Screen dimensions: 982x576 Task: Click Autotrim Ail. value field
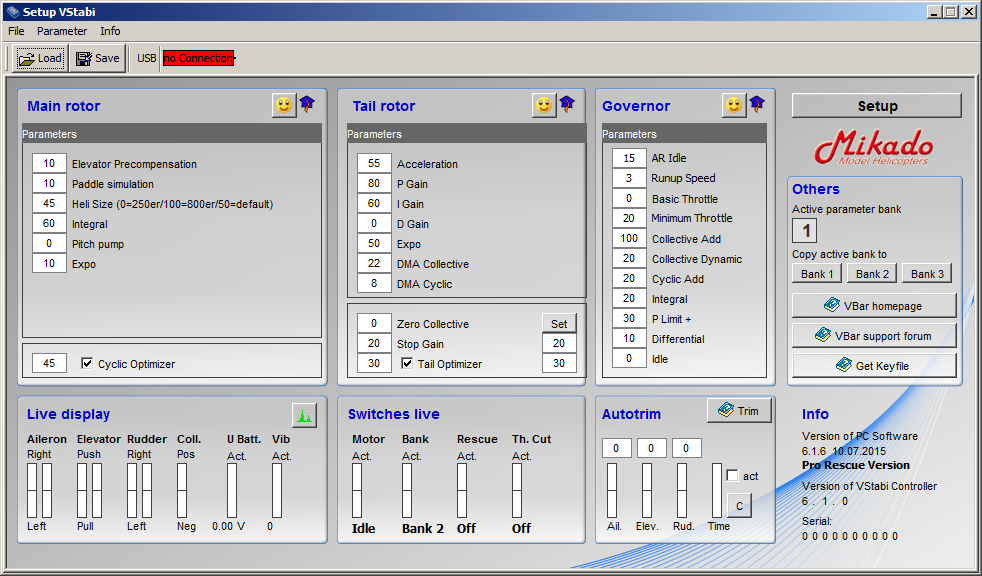coord(617,448)
